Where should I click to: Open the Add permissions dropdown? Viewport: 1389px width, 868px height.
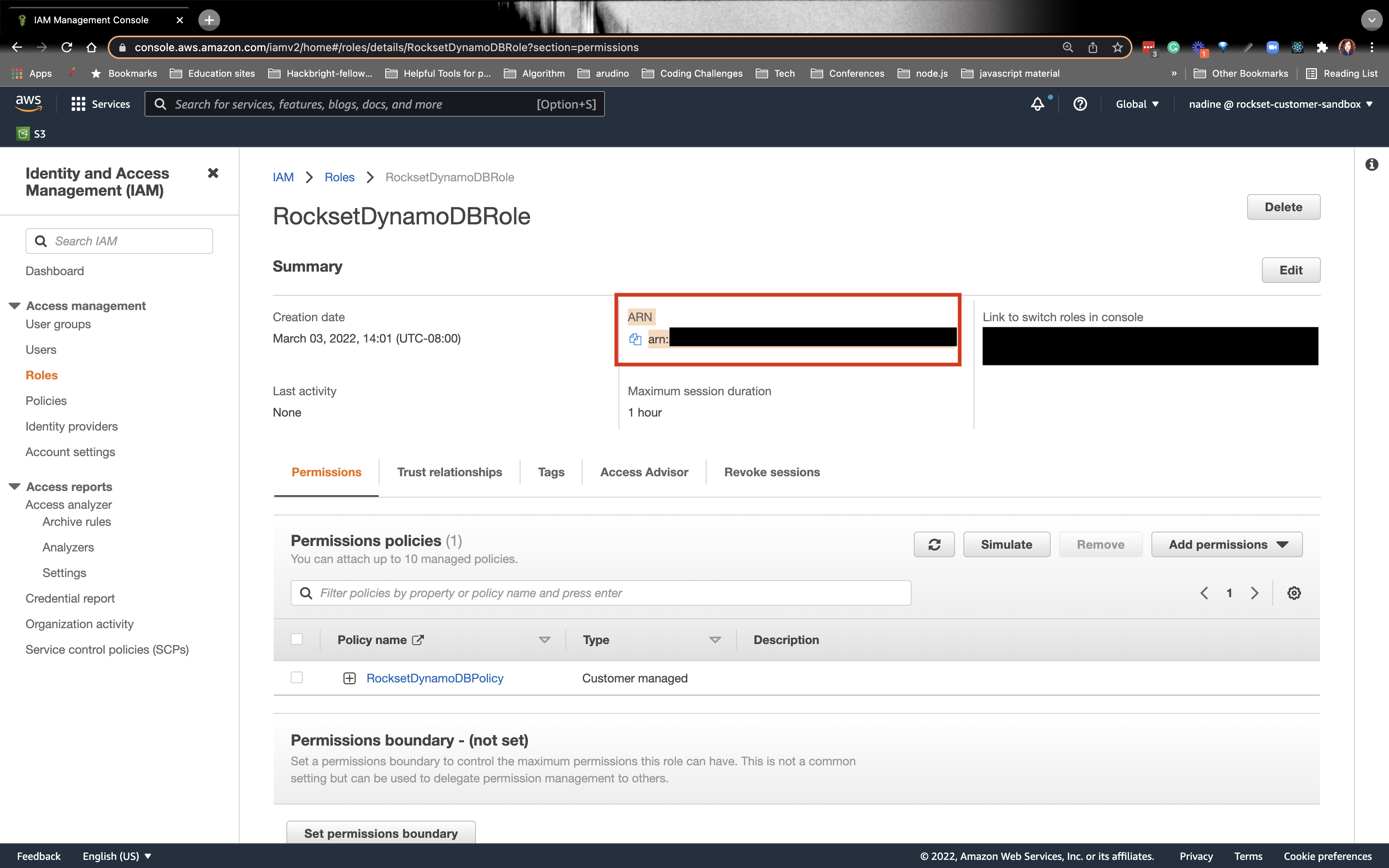coord(1227,544)
